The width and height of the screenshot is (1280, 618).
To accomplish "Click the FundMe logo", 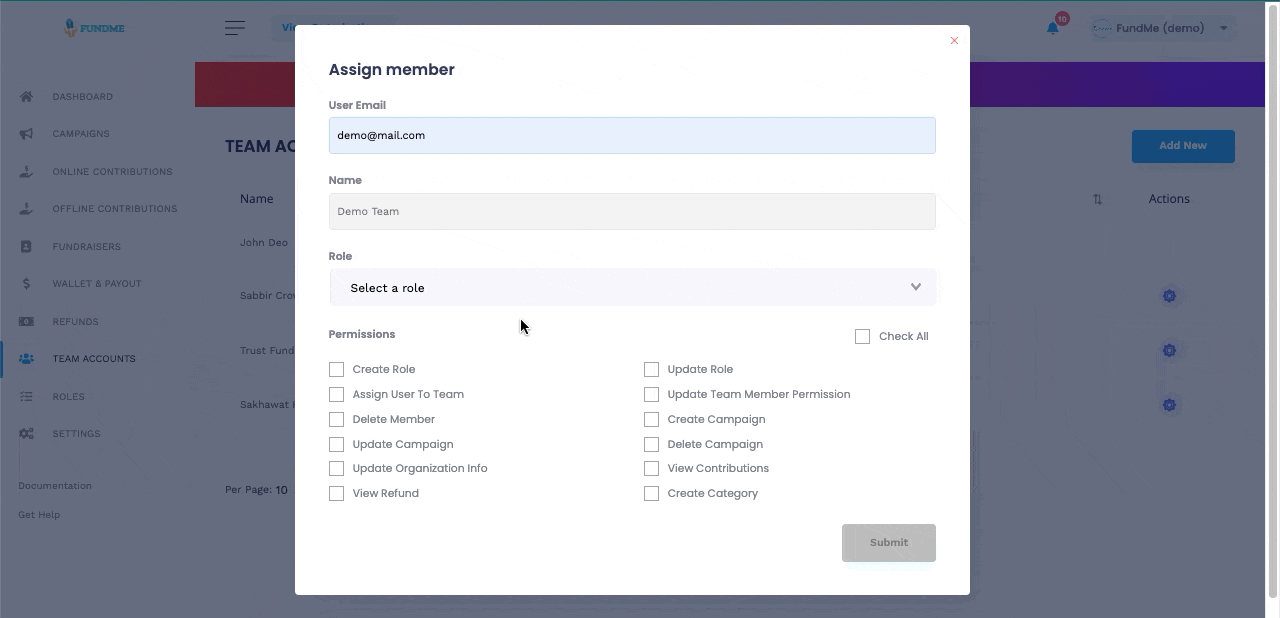I will pos(94,28).
